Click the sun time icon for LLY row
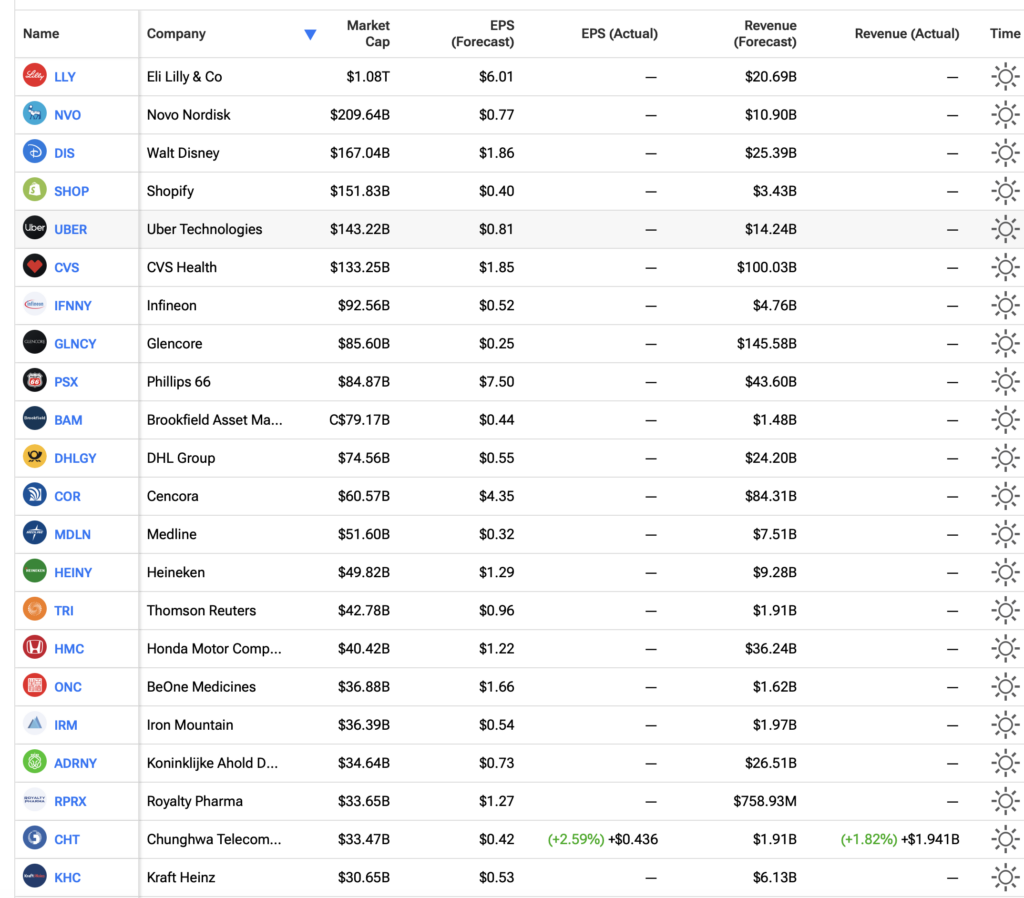Viewport: 1024px width, 898px height. tap(1005, 76)
